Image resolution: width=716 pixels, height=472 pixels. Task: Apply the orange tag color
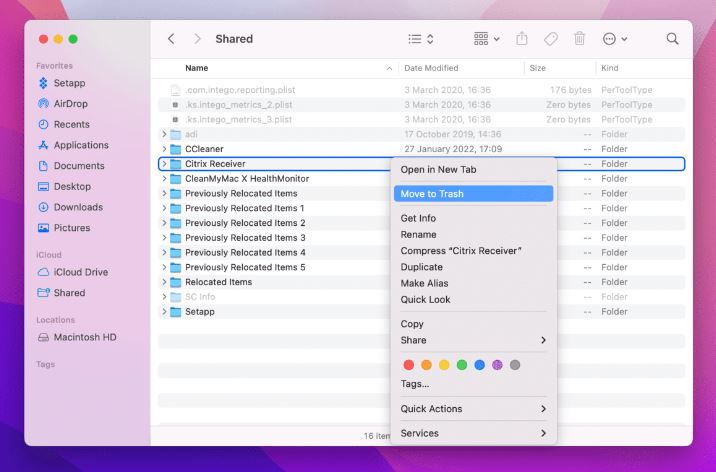tap(426, 365)
